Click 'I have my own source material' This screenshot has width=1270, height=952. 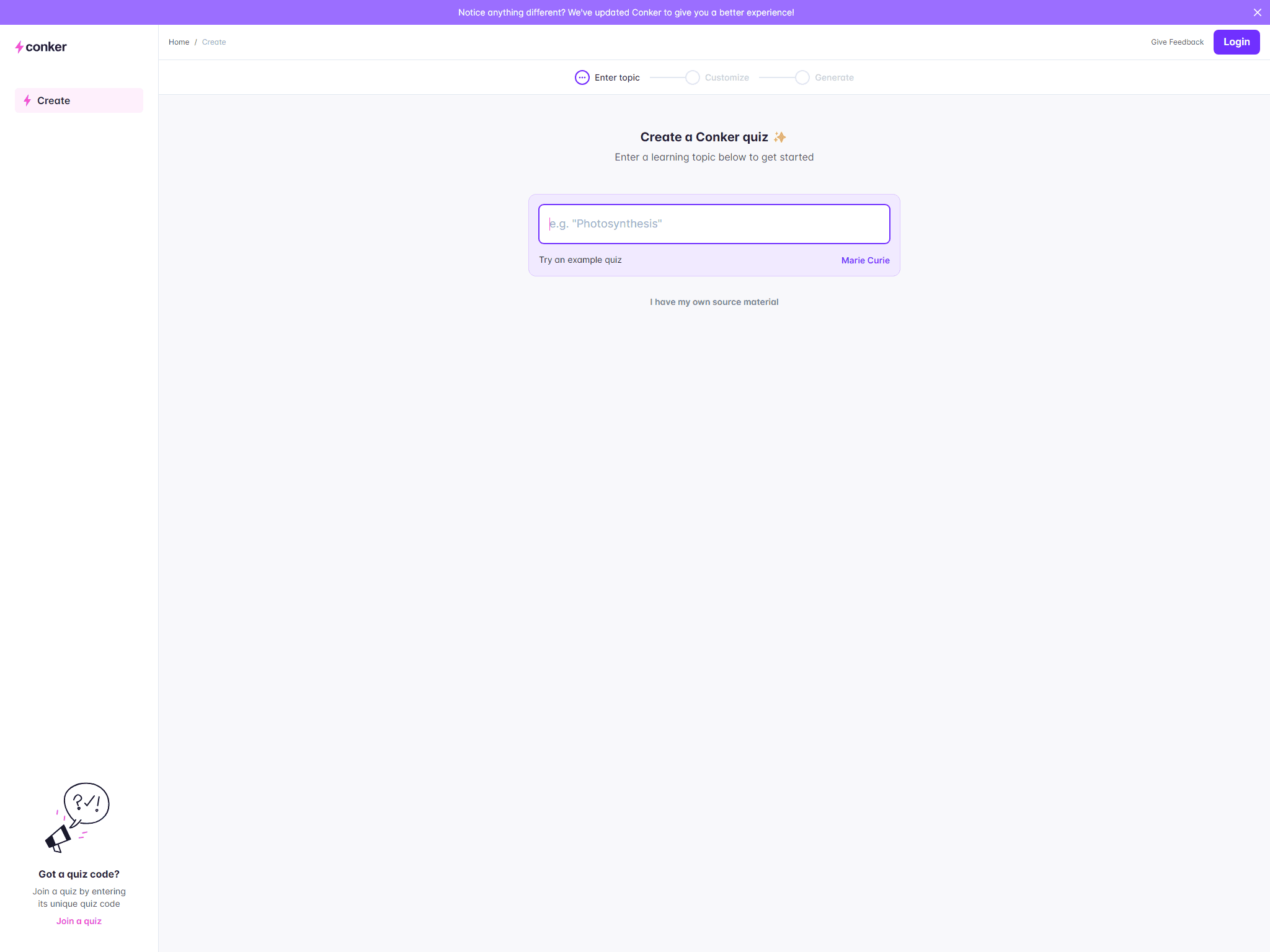(714, 302)
